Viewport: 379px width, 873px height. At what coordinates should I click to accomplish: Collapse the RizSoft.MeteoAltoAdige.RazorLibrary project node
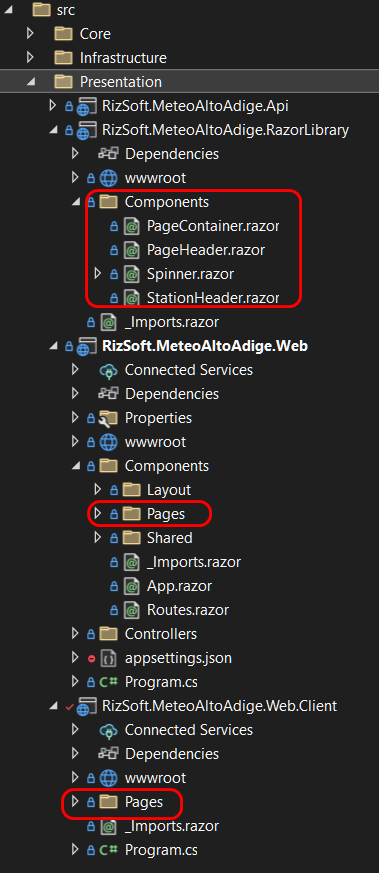tap(54, 130)
